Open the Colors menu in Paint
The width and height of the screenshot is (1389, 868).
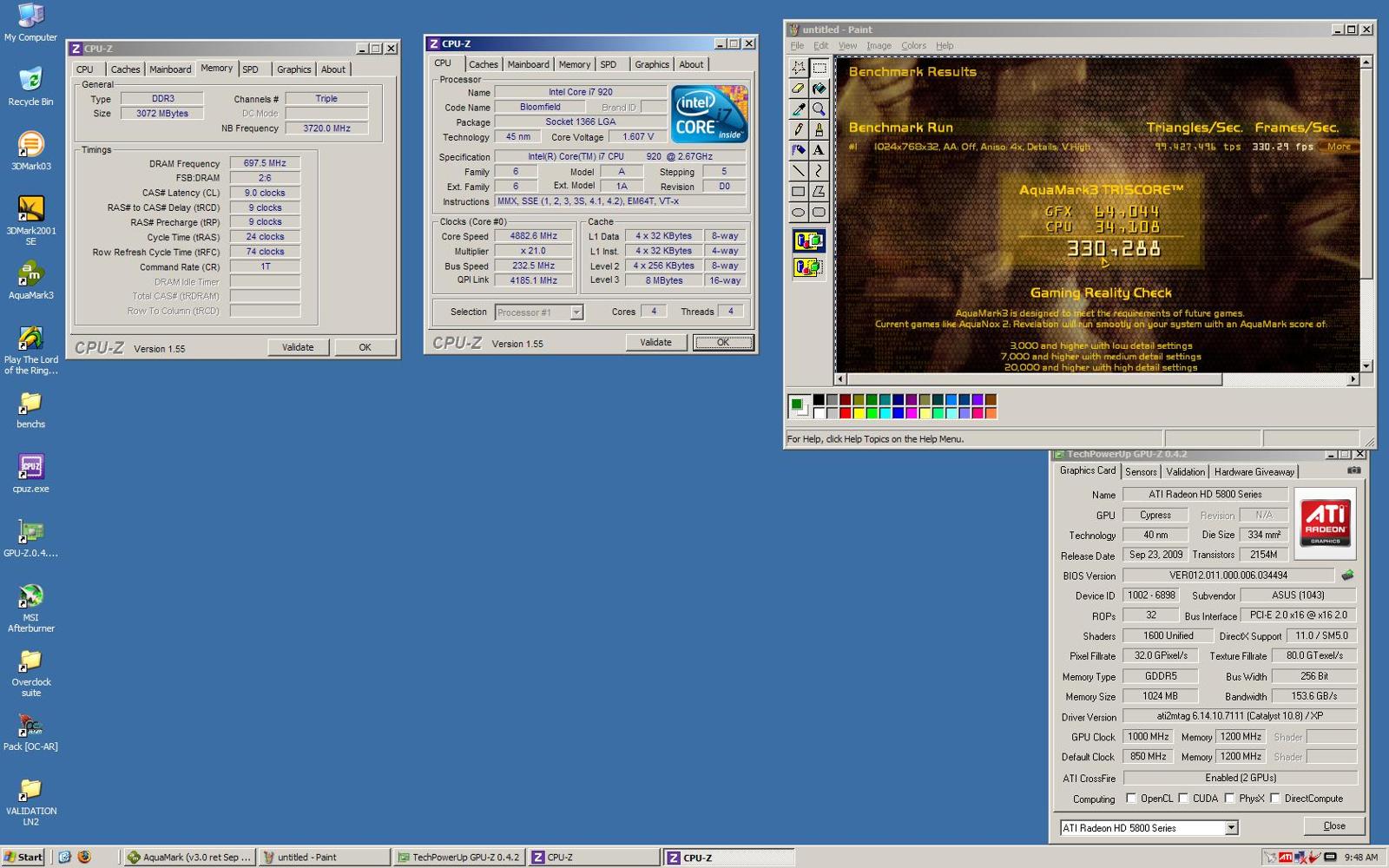point(913,46)
